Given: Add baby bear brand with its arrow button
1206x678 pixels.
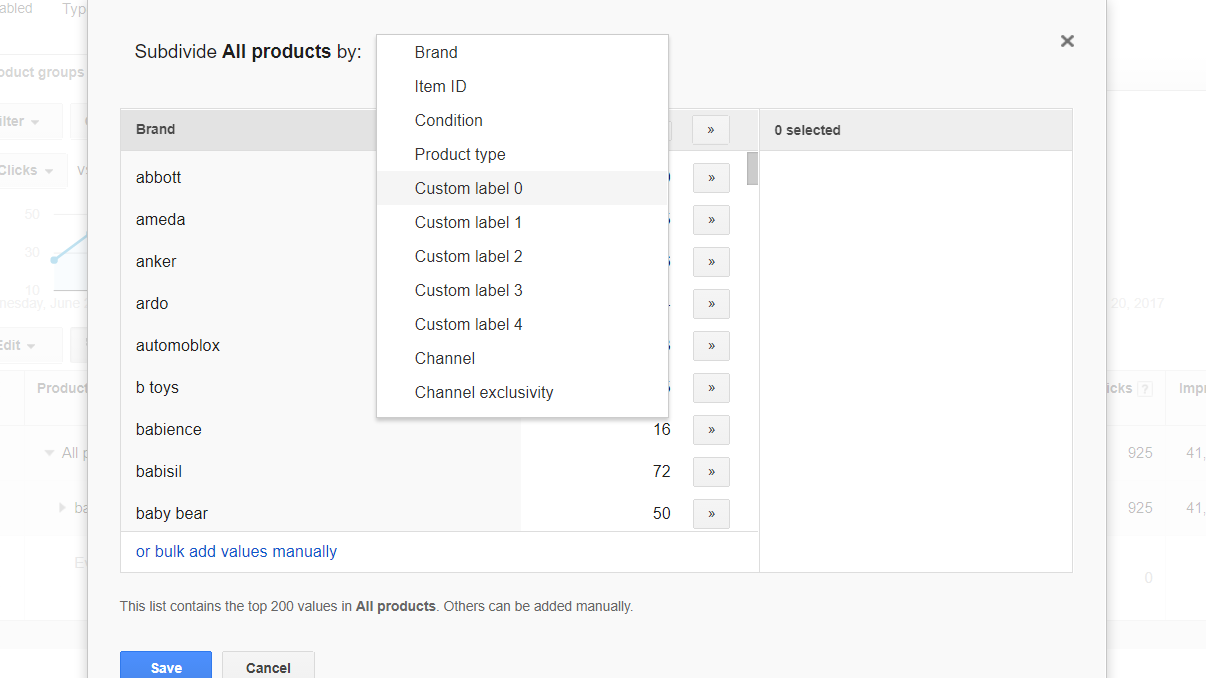Looking at the screenshot, I should pos(711,514).
